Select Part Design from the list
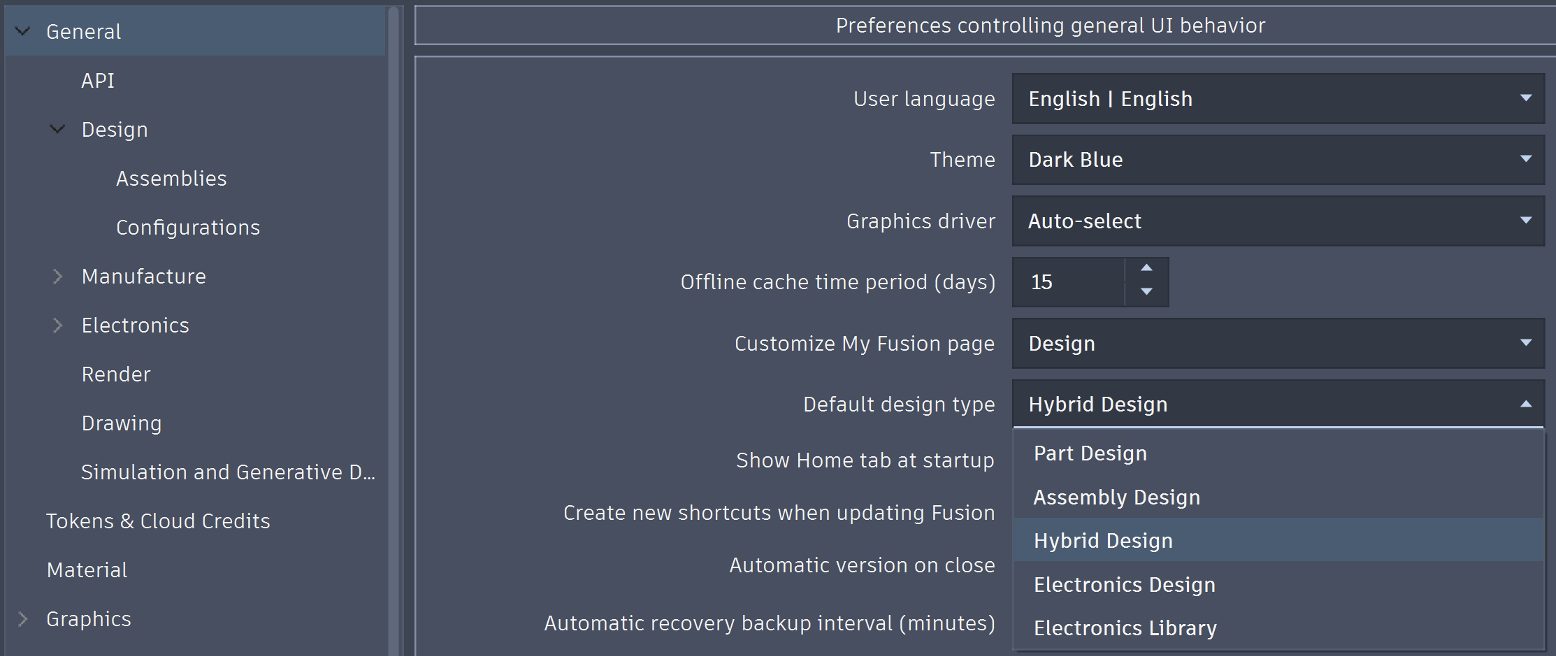The image size is (1556, 656). (x=1090, y=454)
